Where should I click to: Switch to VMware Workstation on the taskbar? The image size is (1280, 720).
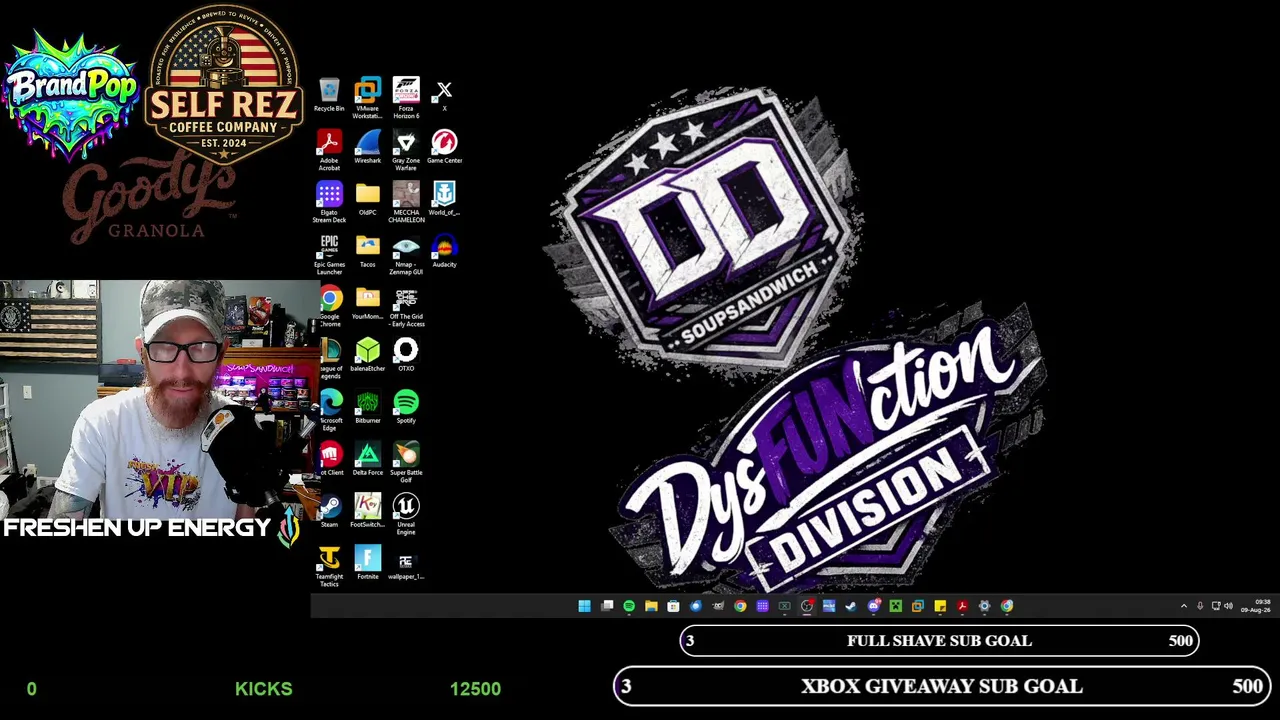pos(918,606)
